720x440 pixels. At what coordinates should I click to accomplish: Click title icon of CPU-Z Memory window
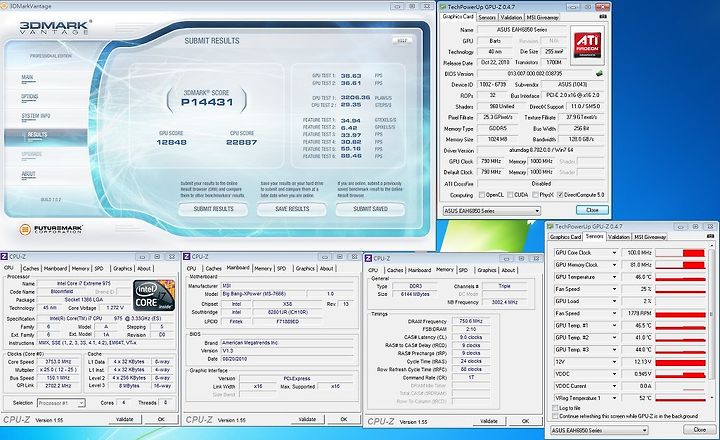click(368, 258)
